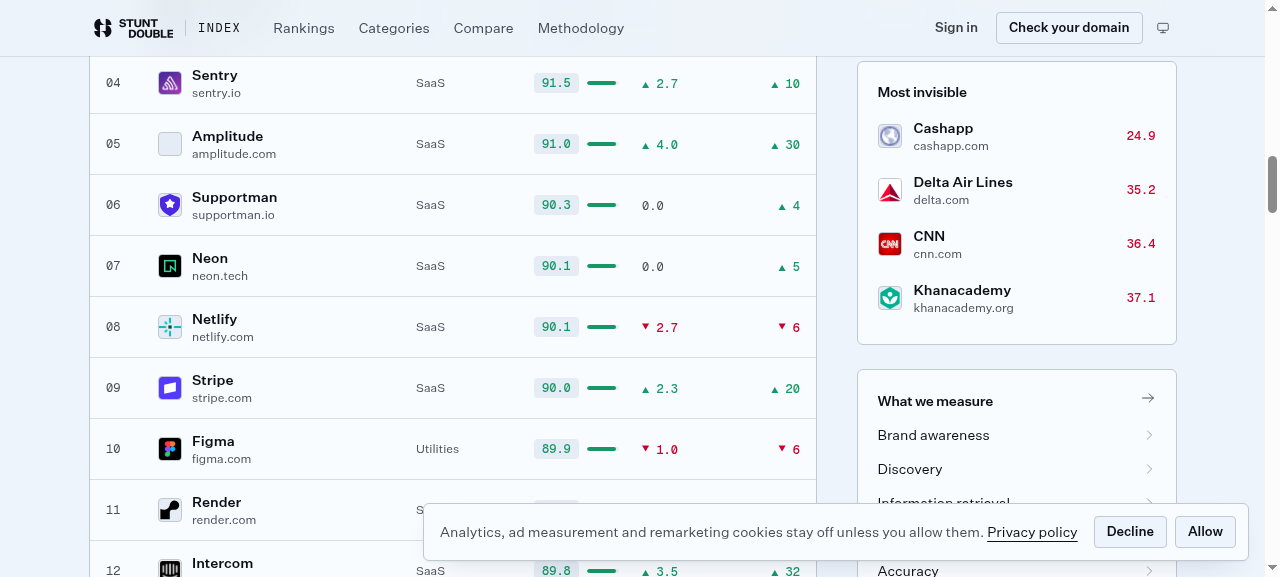Click the Intercom company name

point(222,563)
